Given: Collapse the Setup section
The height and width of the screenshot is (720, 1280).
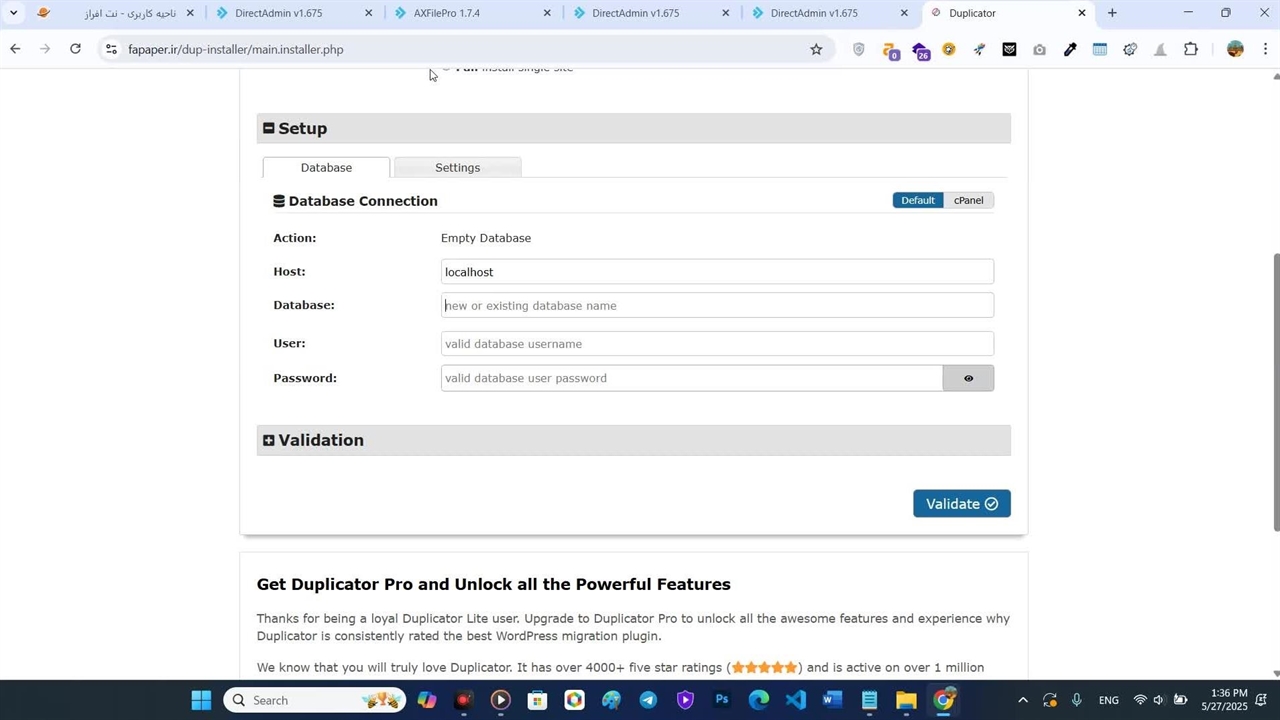Looking at the screenshot, I should click(268, 128).
